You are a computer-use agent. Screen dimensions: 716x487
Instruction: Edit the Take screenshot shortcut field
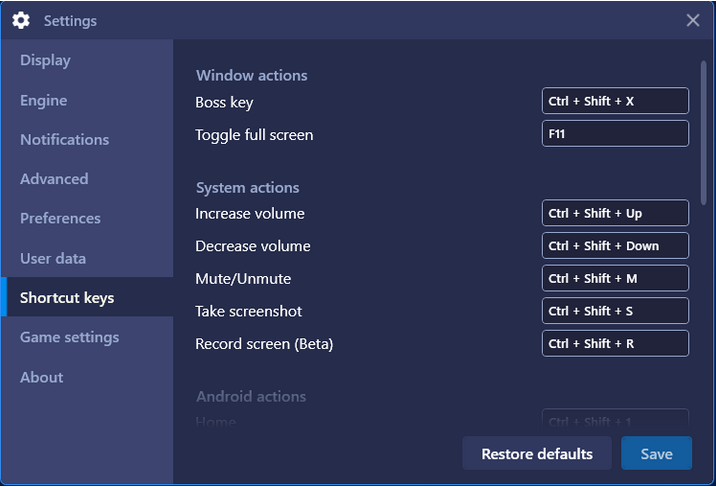[615, 311]
